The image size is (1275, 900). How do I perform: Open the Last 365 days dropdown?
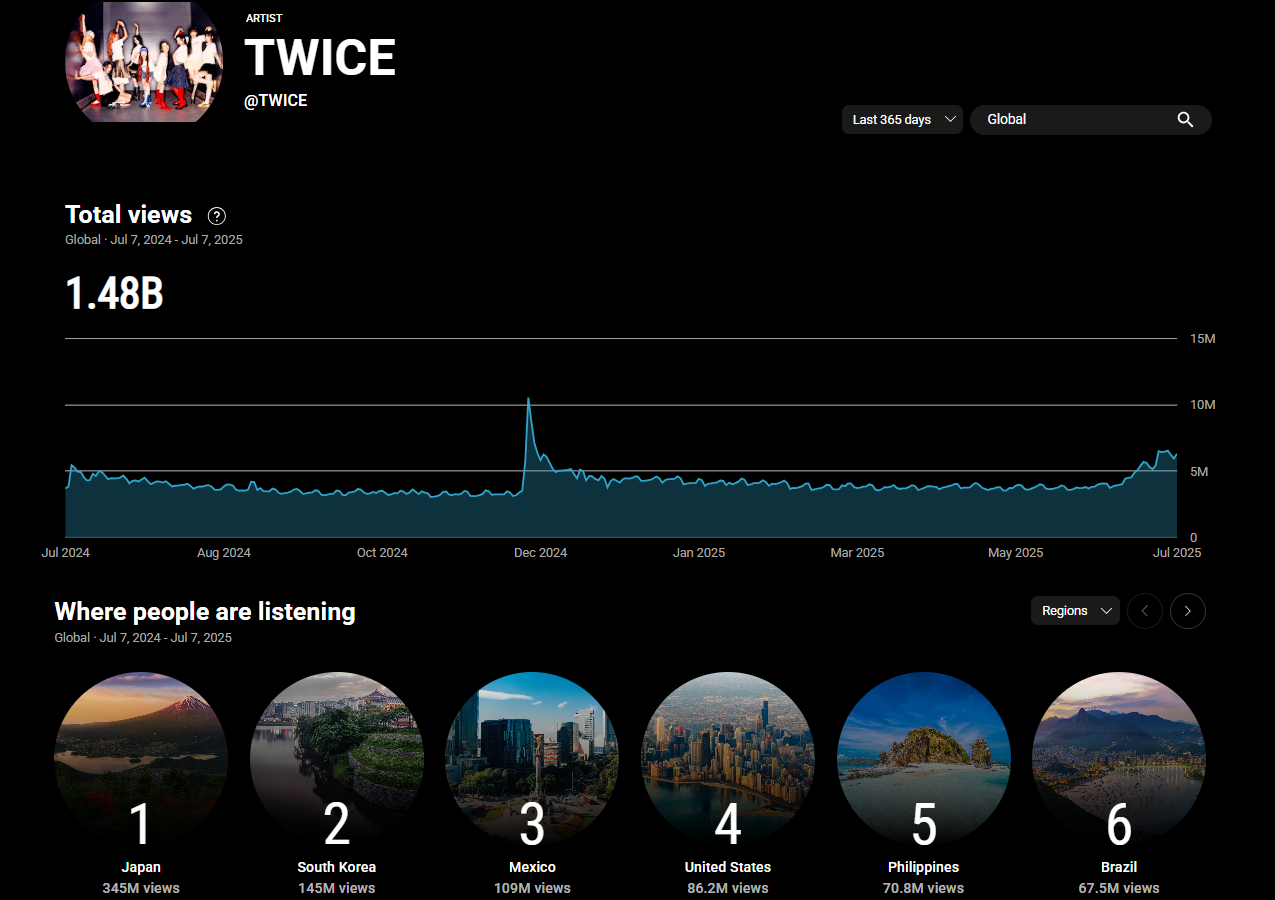(902, 120)
